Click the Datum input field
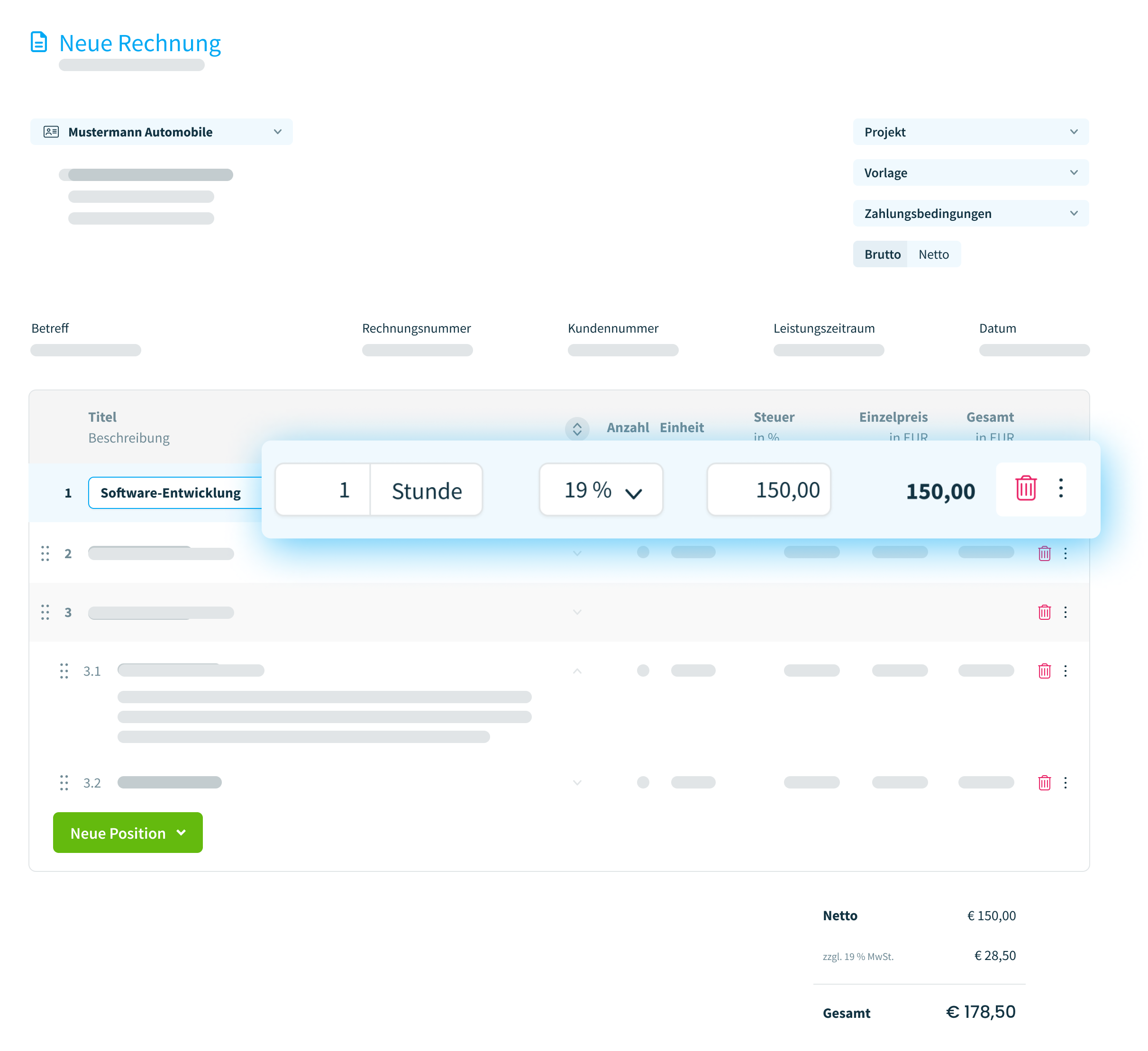 tap(1034, 350)
